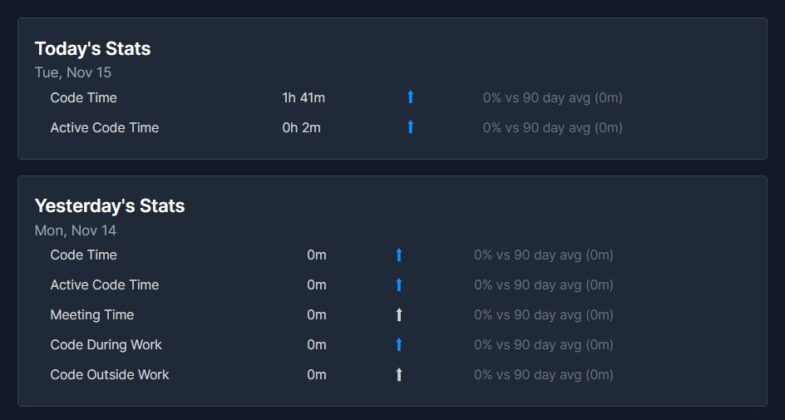Click the 90 day avg text for today's Code Time
This screenshot has width=785, height=420.
(552, 98)
